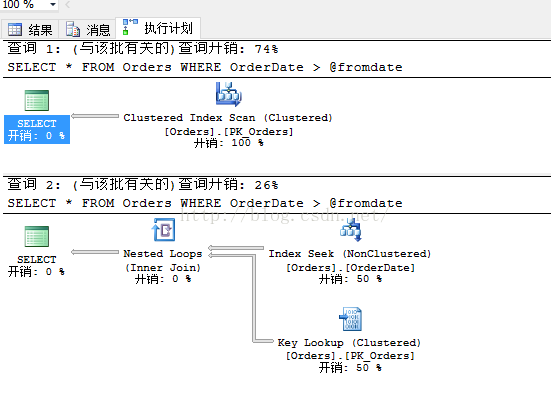Click the 查询 1 查询开销 74% header
Screen dimensions: 551x409
point(143,49)
